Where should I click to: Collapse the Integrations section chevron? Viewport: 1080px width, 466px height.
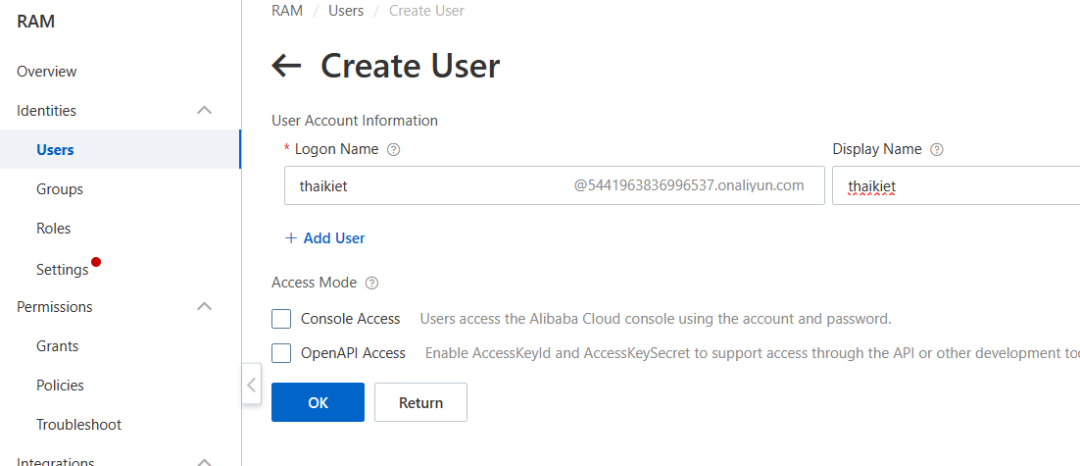pos(204,461)
